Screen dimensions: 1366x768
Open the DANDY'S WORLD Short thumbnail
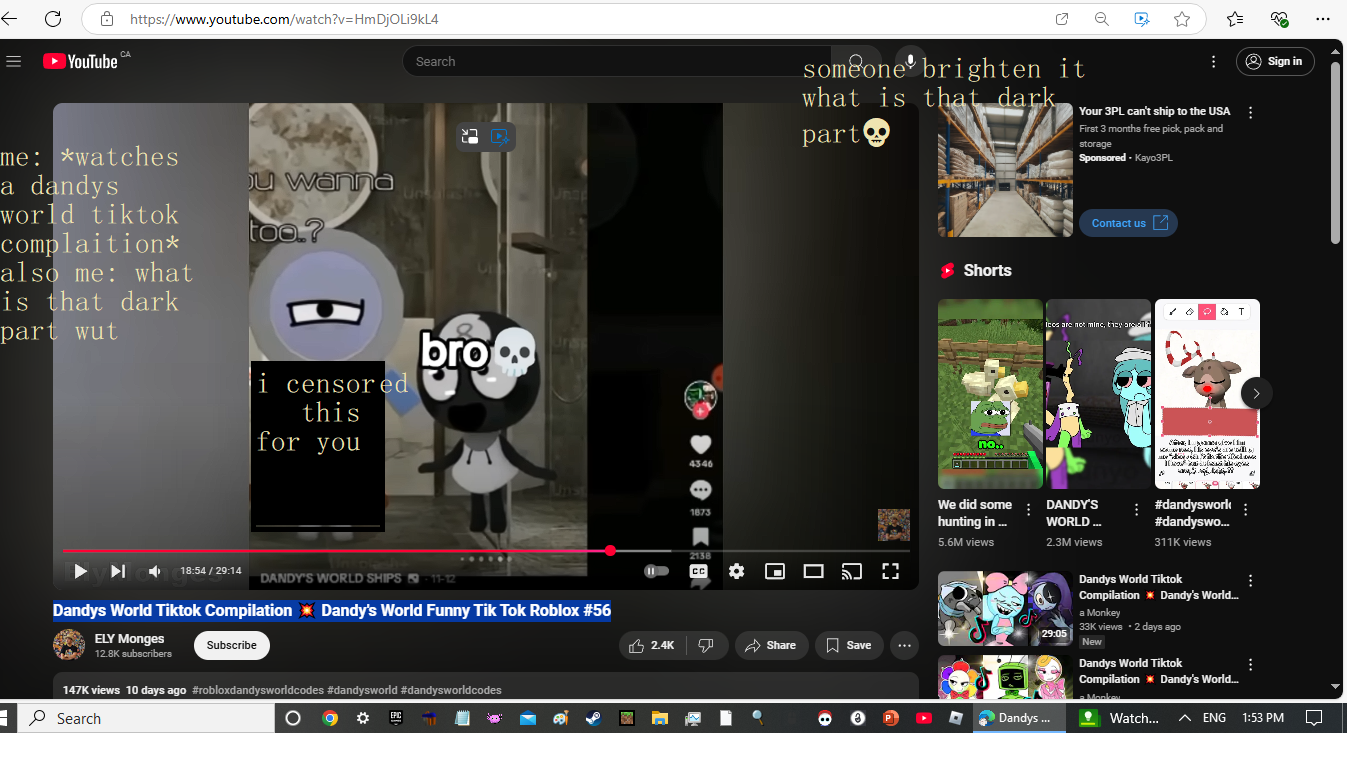pyautogui.click(x=1098, y=394)
